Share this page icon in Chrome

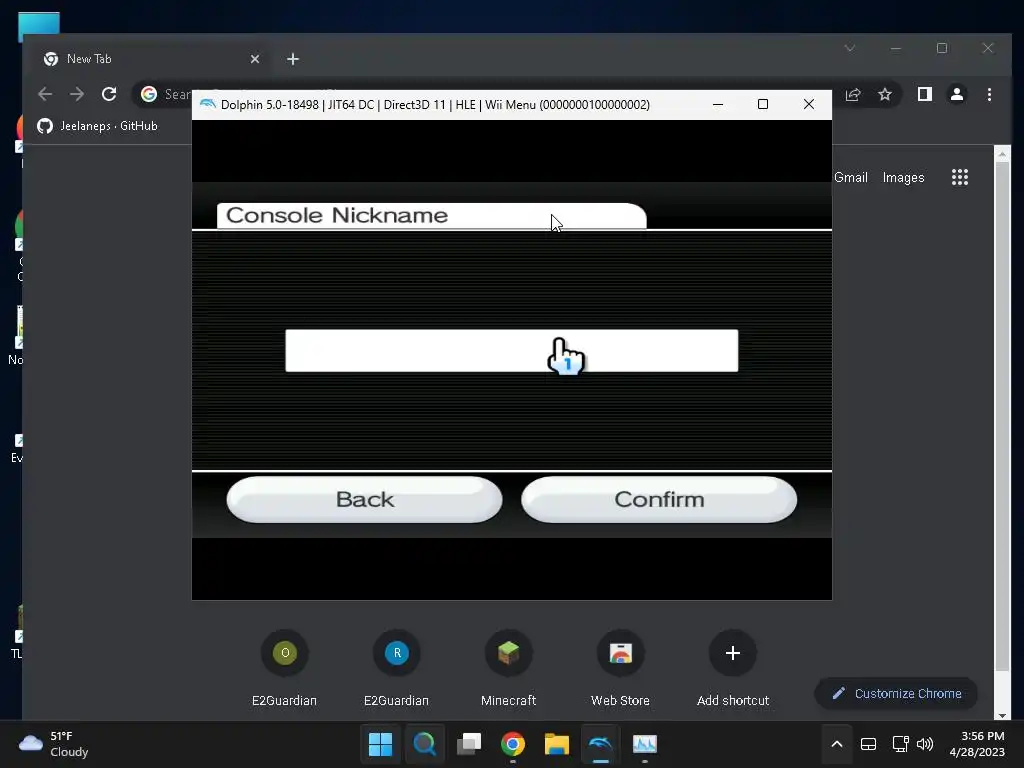click(853, 95)
